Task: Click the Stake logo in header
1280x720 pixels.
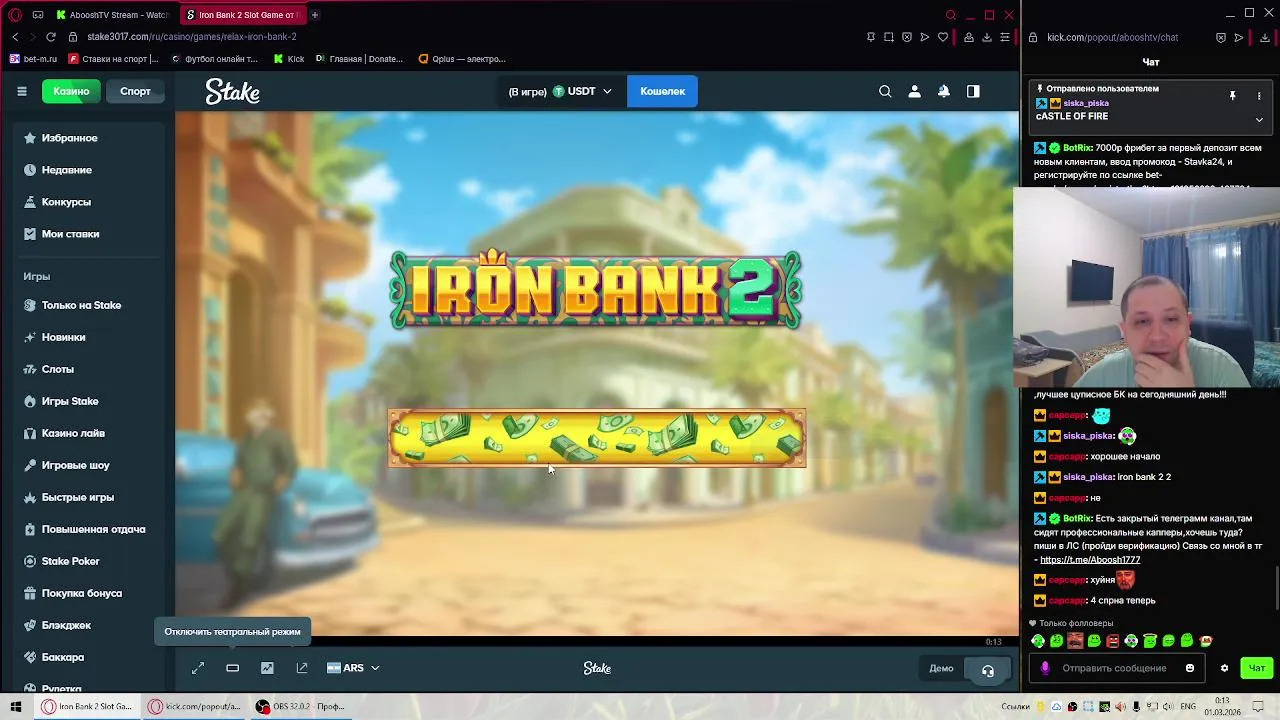Action: [x=233, y=91]
